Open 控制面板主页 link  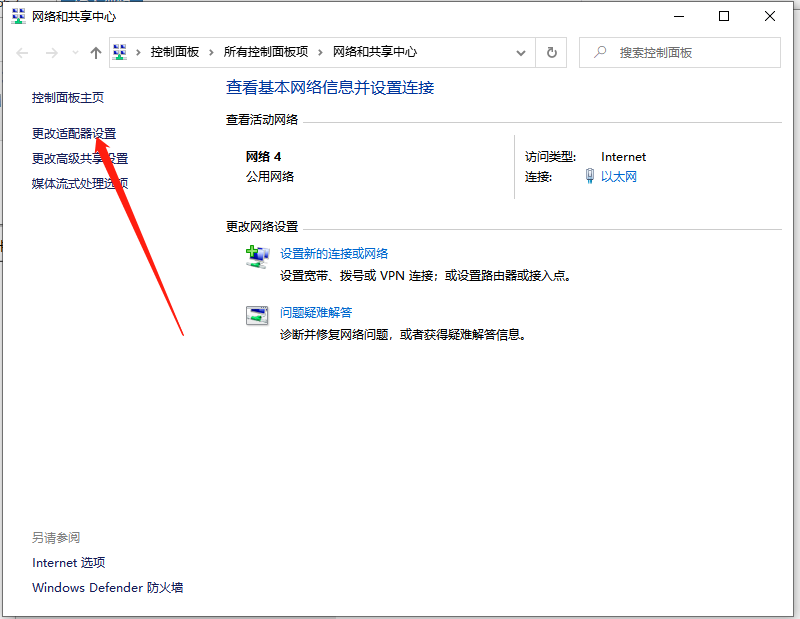(68, 97)
